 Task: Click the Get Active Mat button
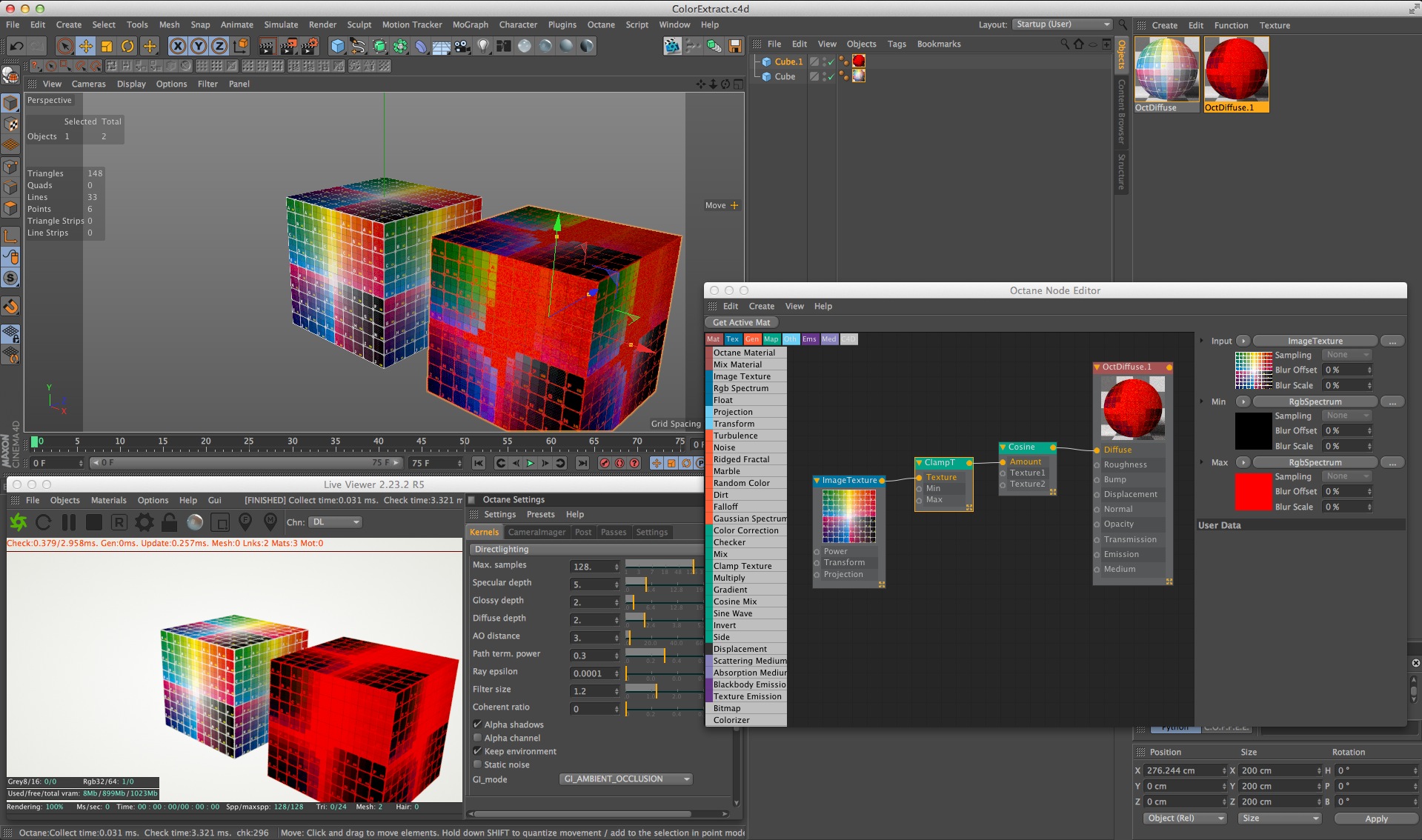(741, 322)
